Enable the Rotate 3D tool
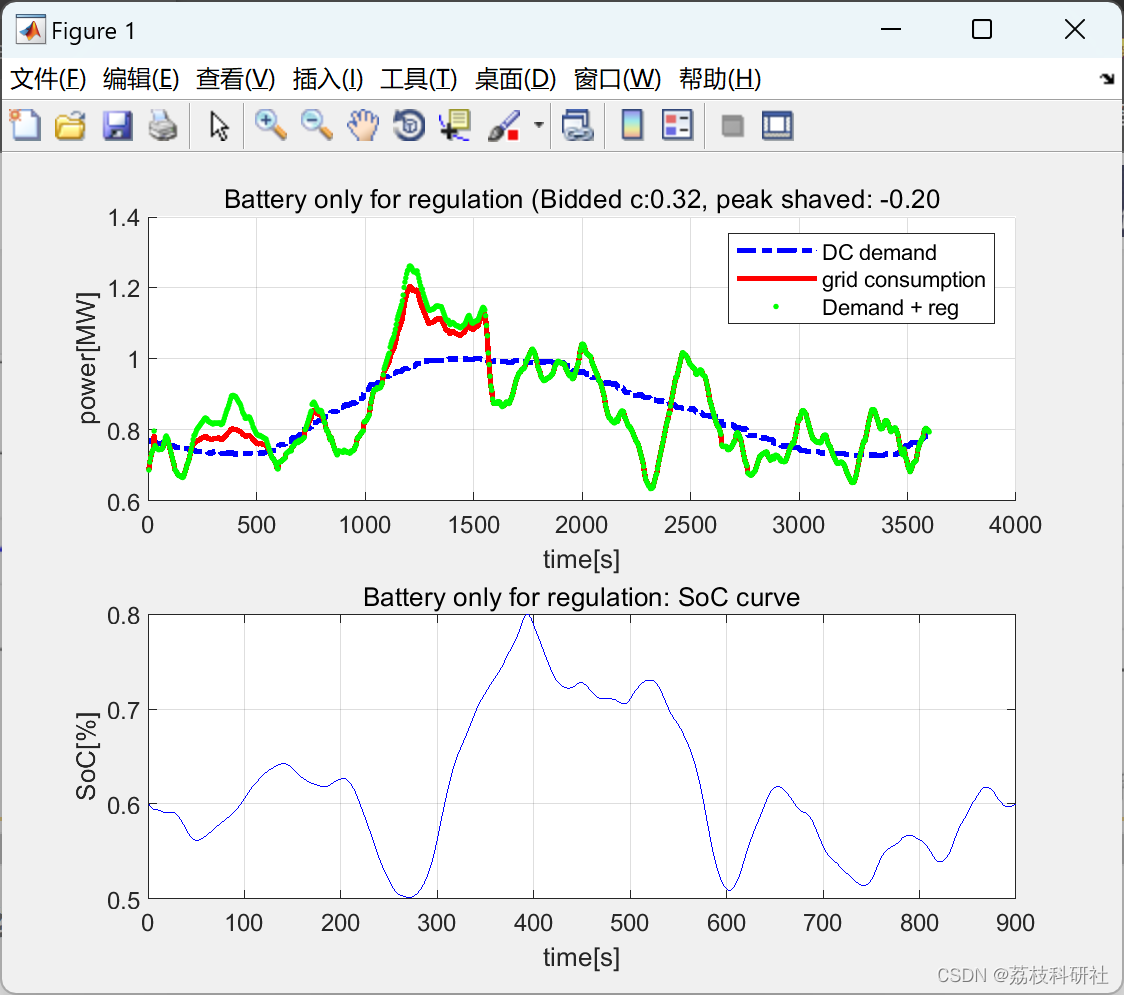This screenshot has width=1124, height=995. click(x=409, y=125)
